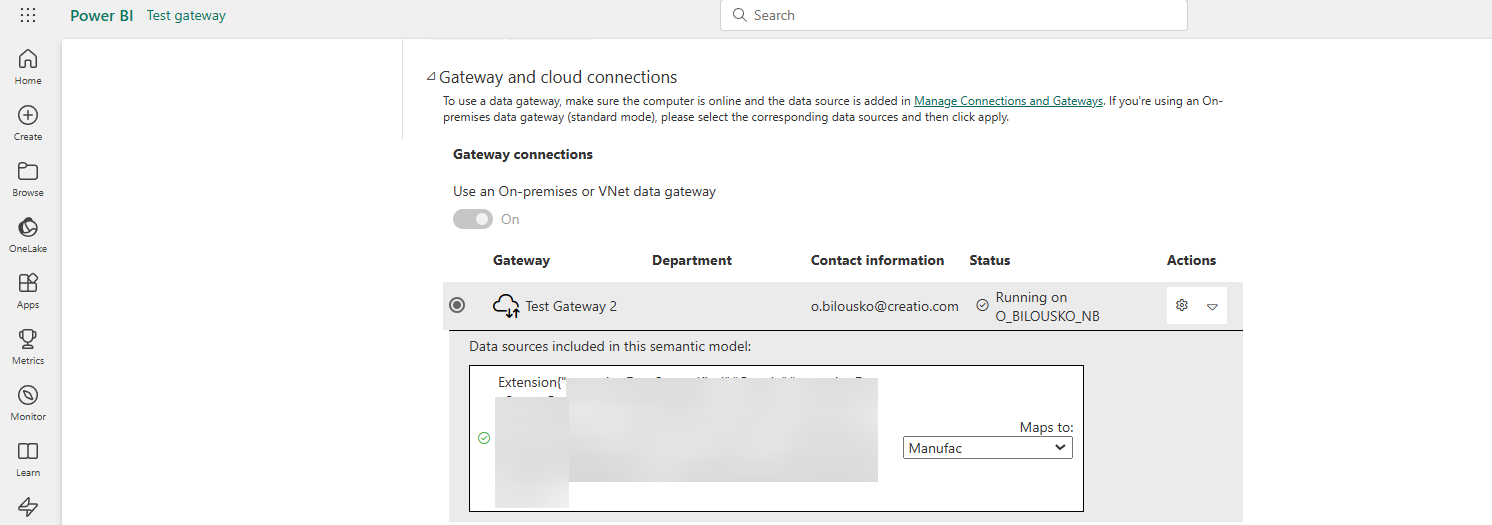
Task: Open Metrics from the sidebar
Action: [28, 347]
